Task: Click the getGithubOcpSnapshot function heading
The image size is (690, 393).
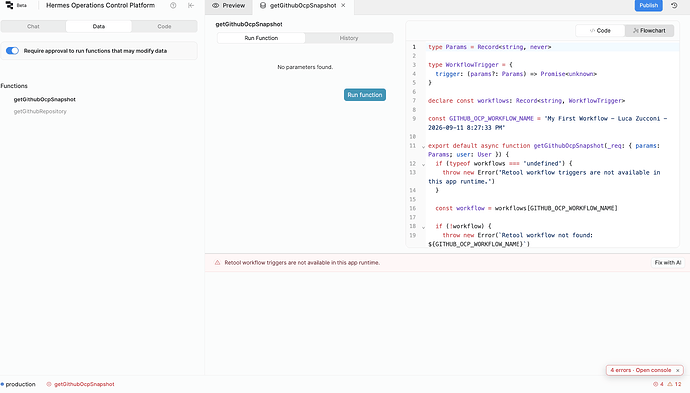Action: (249, 24)
